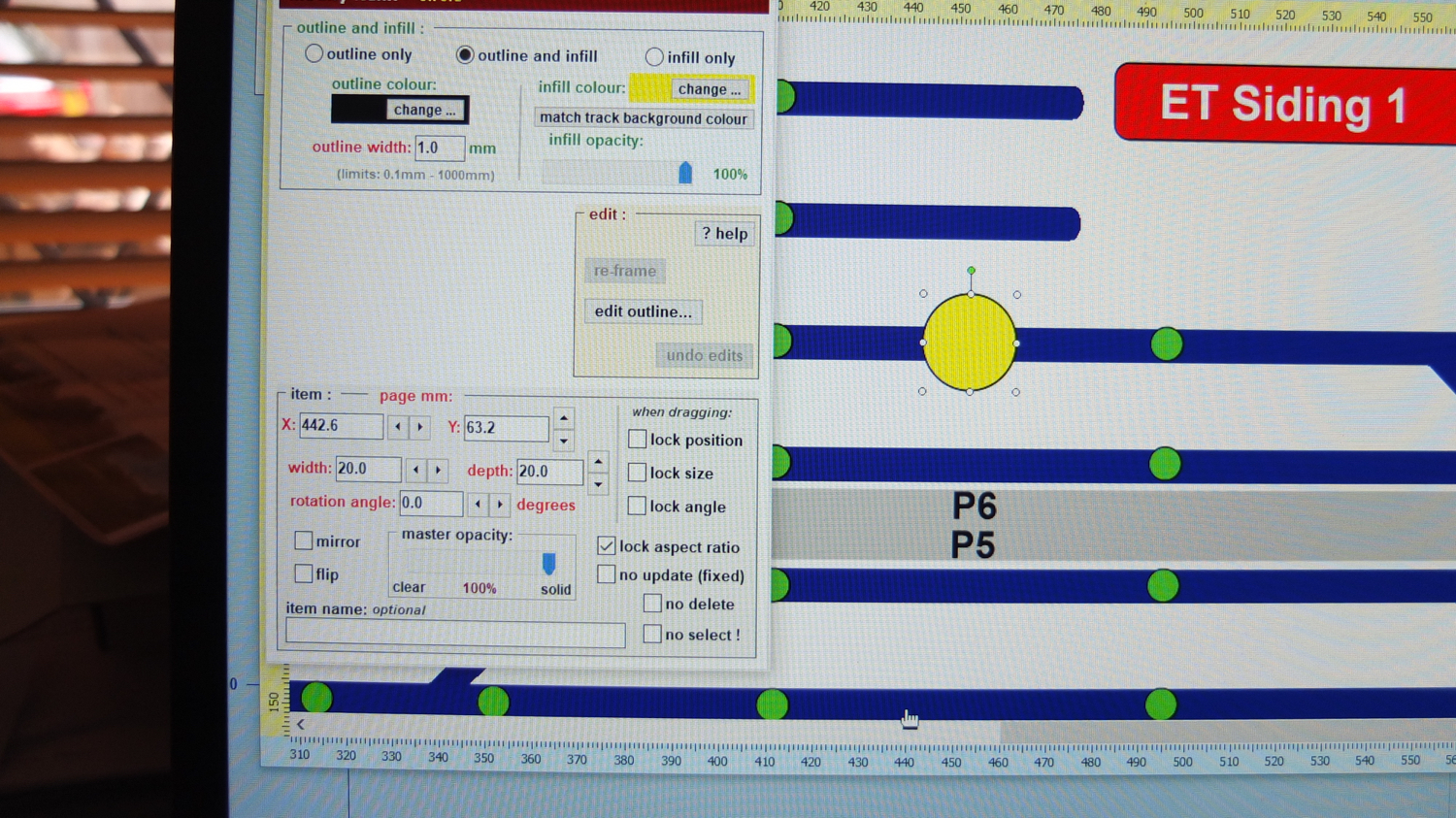Enable the 'lock size' checkbox
This screenshot has height=818, width=1456.
click(637, 473)
